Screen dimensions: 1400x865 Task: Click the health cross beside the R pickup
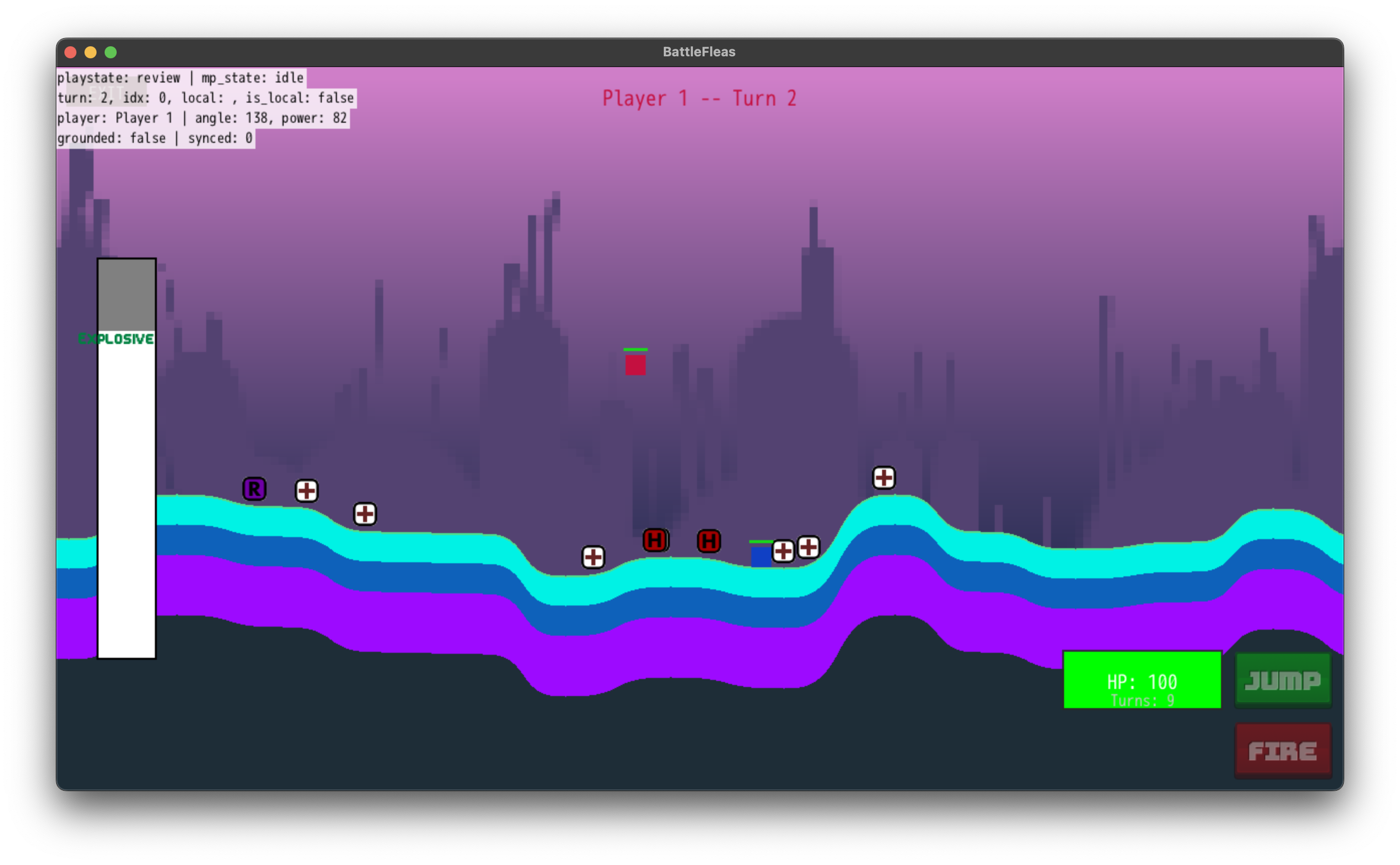point(307,491)
